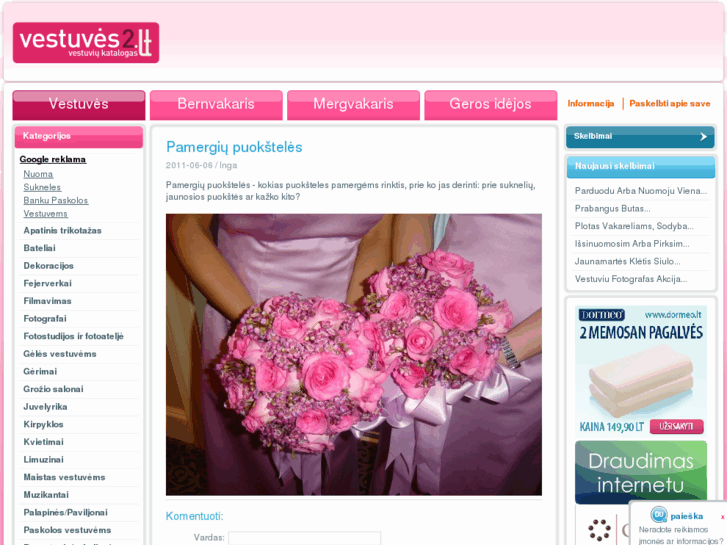Select the Grožio salonai category
This screenshot has height=545, width=727.
(53, 389)
